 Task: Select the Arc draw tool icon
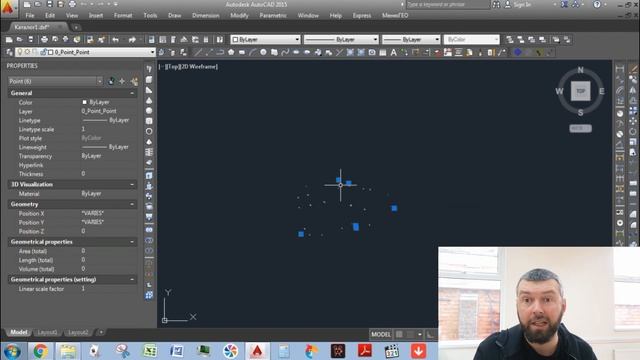(253, 52)
